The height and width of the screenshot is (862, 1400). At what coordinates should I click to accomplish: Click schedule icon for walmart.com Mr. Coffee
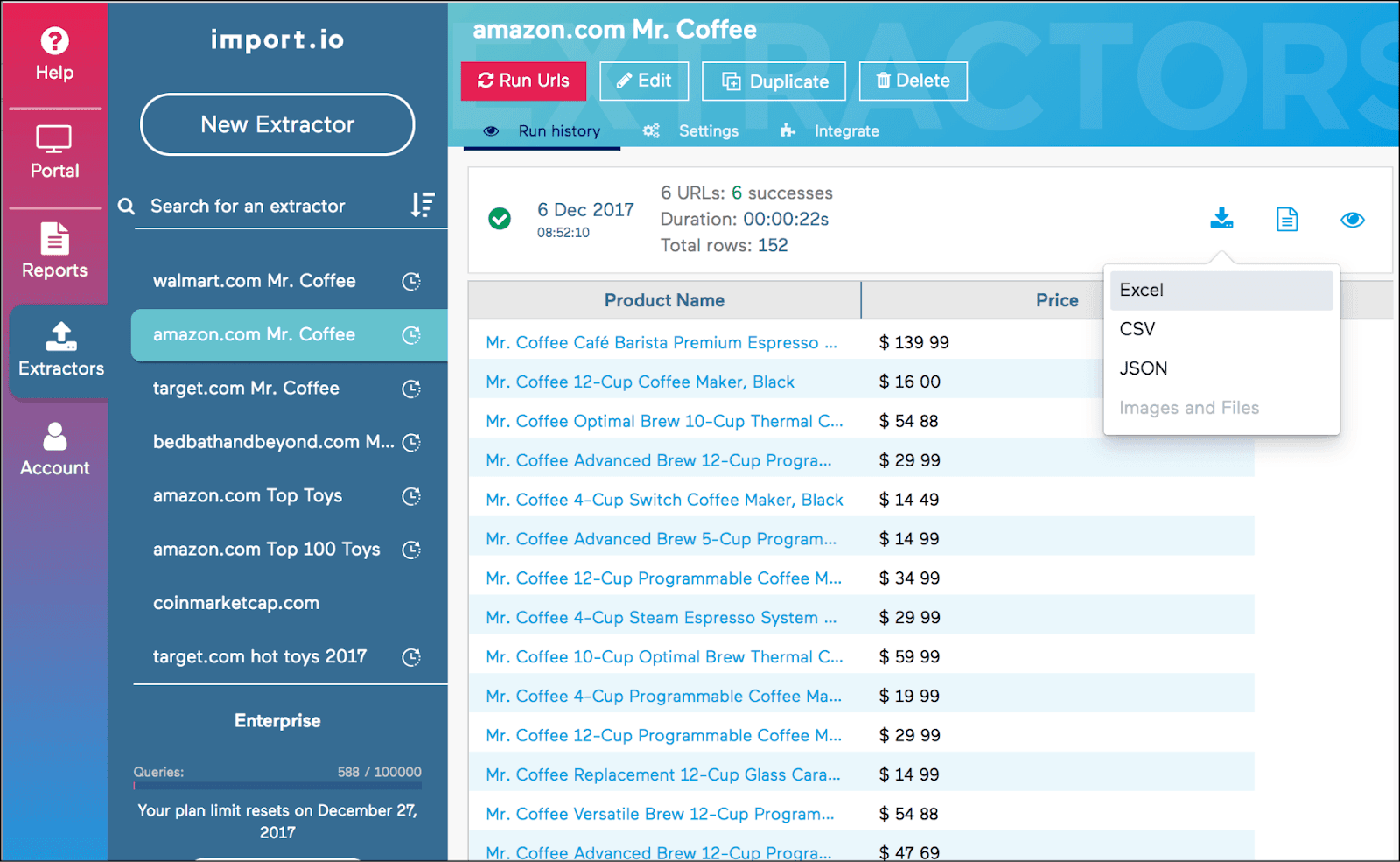[x=411, y=281]
